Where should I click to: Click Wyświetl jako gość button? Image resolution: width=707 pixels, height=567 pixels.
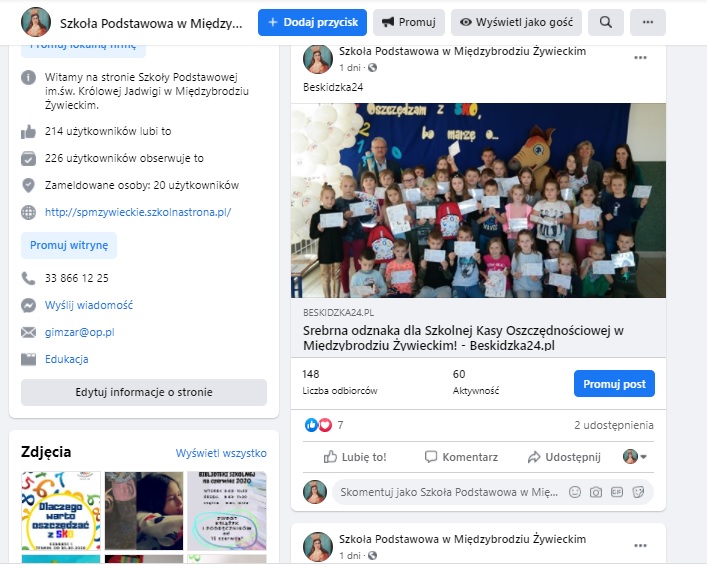click(x=516, y=23)
